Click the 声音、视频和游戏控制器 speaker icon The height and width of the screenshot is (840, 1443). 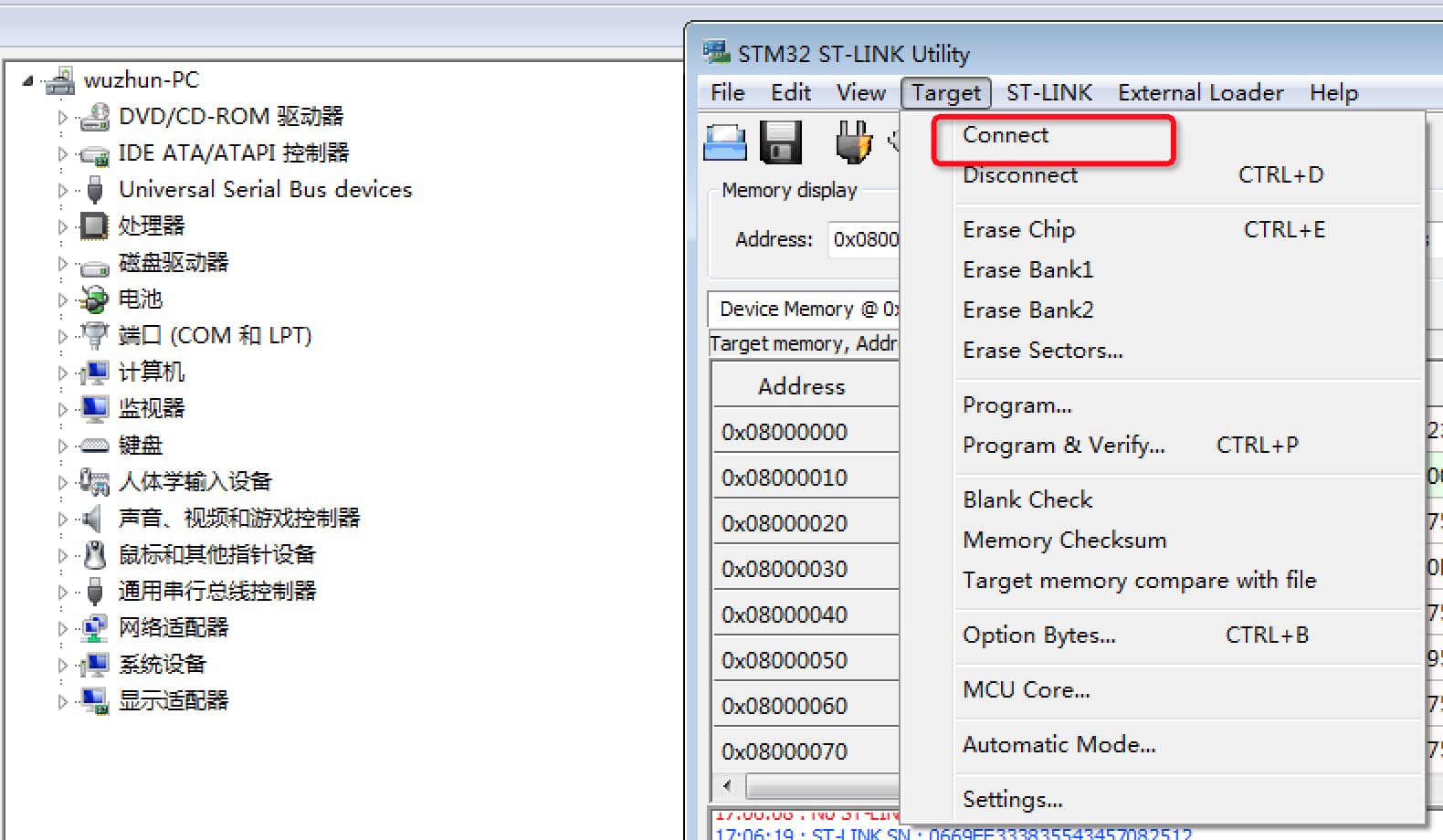coord(91,519)
